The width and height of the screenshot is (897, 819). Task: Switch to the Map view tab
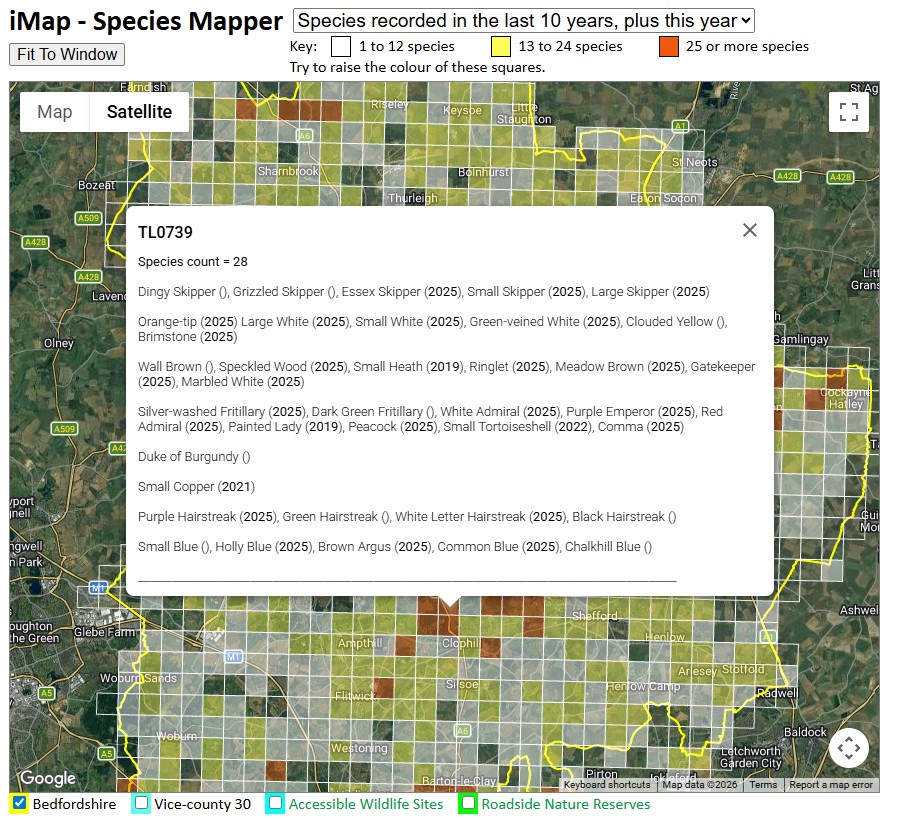pyautogui.click(x=54, y=112)
